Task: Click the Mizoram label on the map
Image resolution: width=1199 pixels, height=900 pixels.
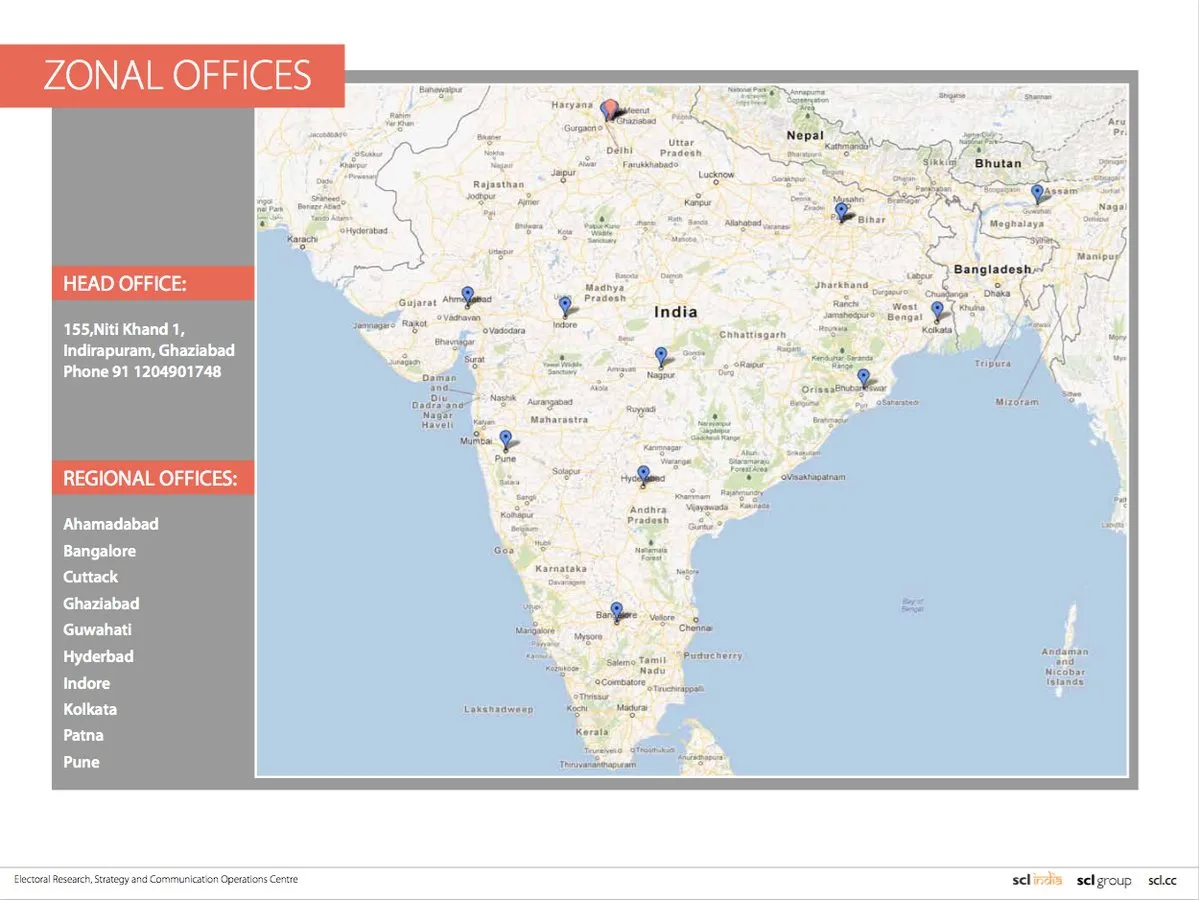Action: pos(1017,402)
